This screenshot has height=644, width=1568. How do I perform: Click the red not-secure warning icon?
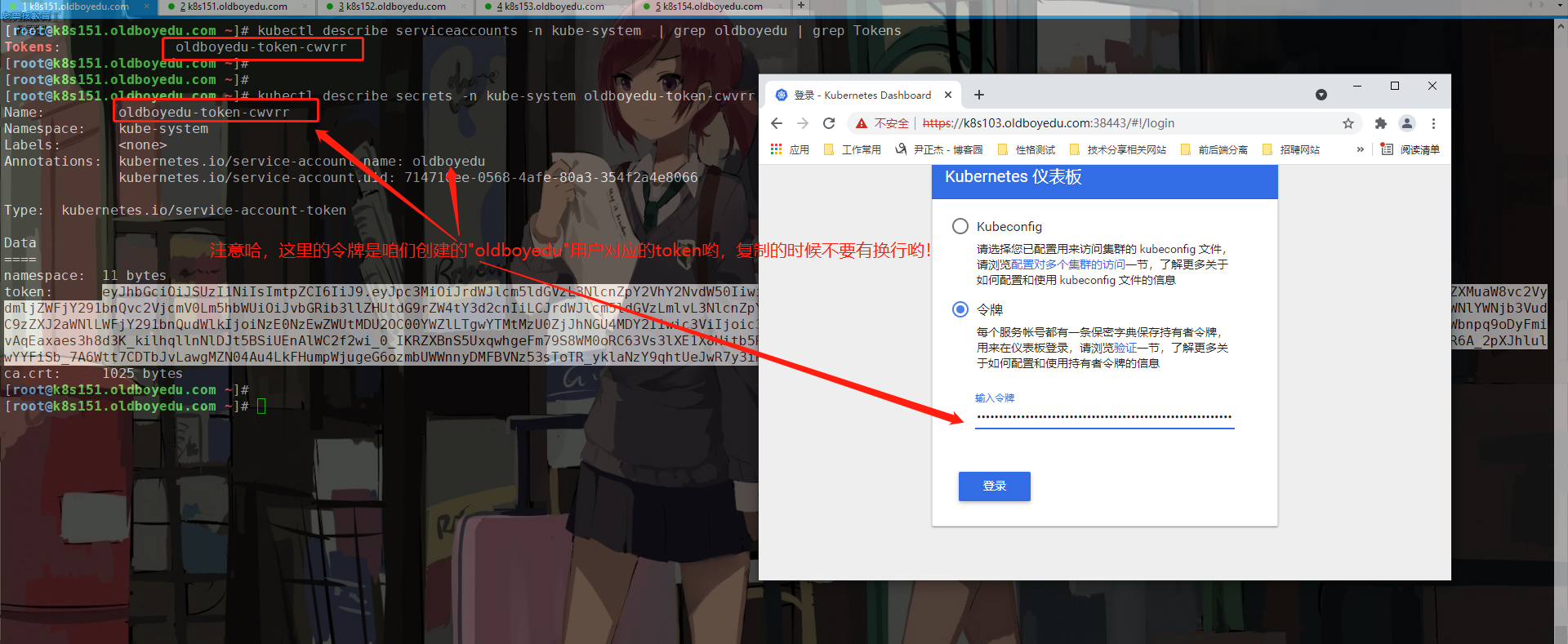point(862,123)
